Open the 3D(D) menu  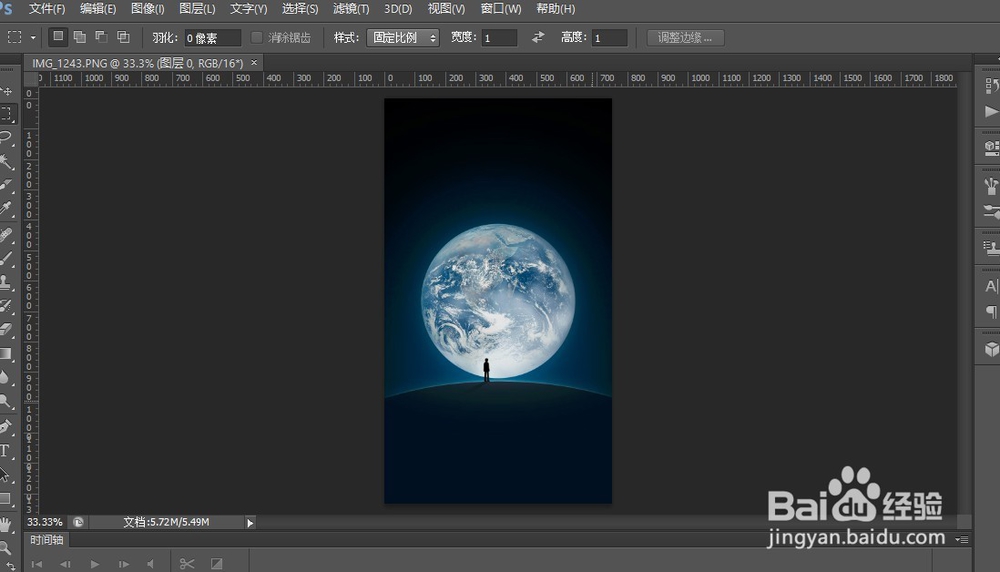[398, 9]
